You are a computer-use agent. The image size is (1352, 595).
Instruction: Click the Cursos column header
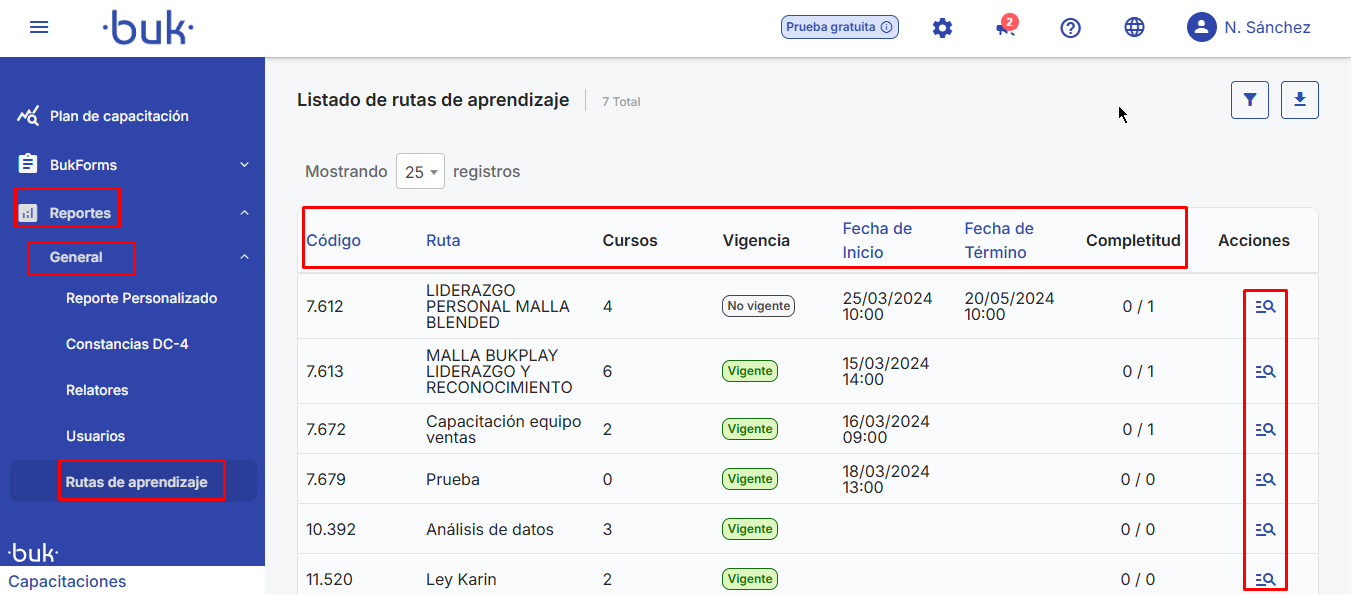[630, 240]
